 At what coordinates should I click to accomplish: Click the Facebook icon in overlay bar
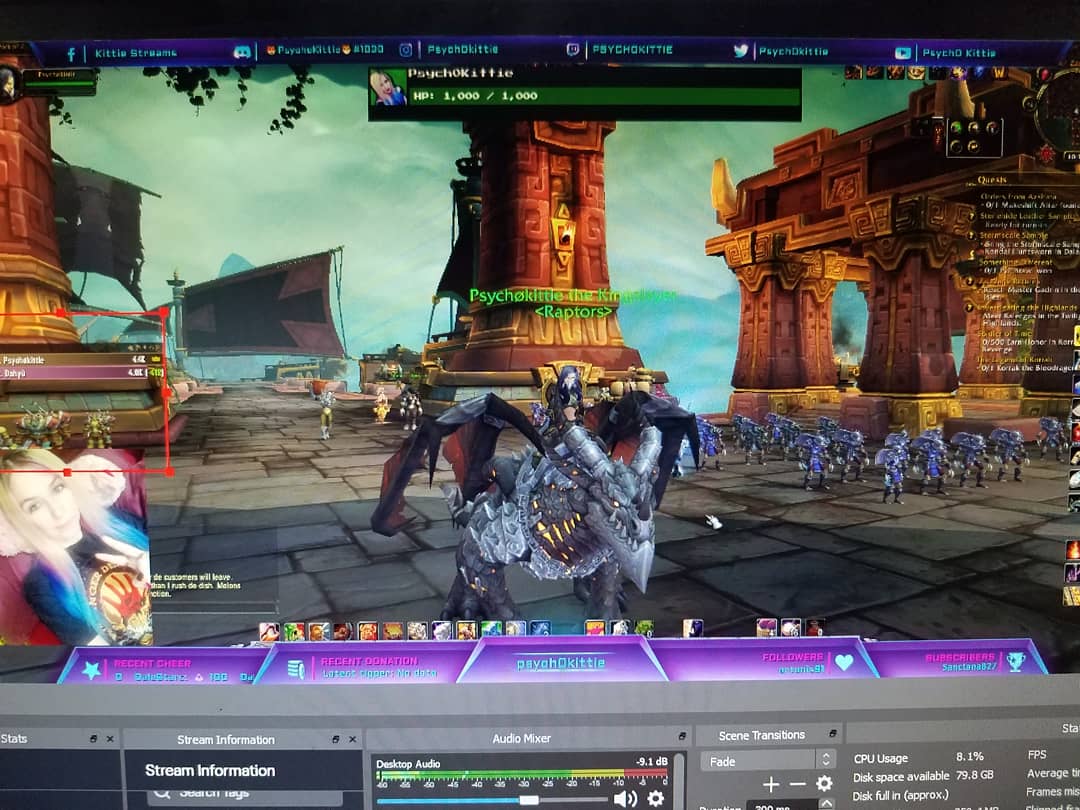coord(71,54)
